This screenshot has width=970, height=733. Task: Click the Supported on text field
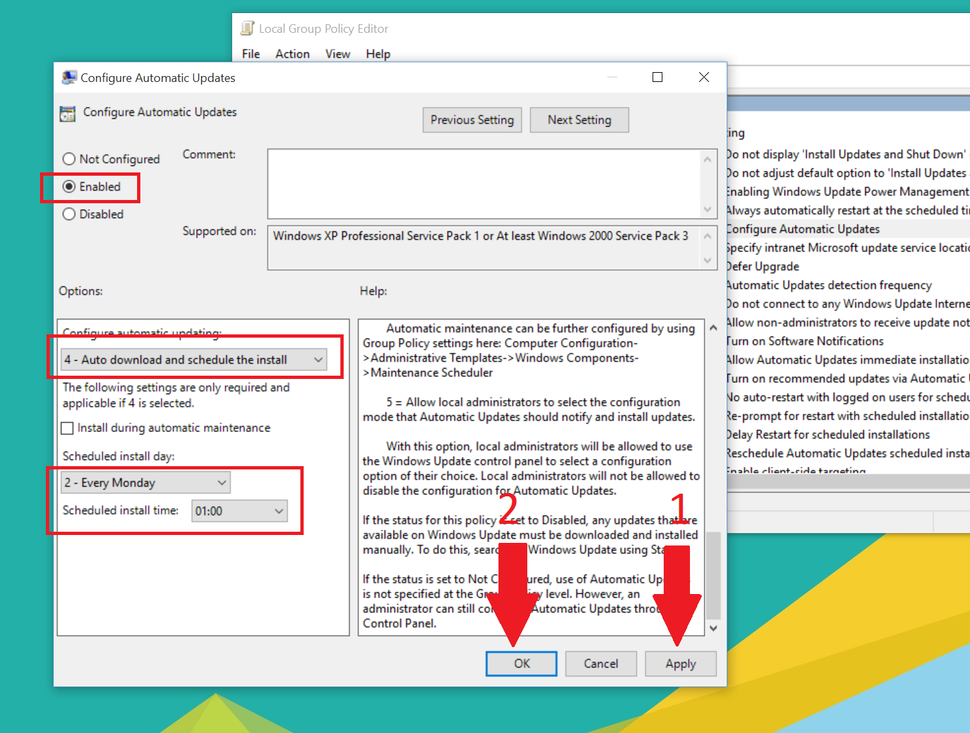pyautogui.click(x=484, y=248)
